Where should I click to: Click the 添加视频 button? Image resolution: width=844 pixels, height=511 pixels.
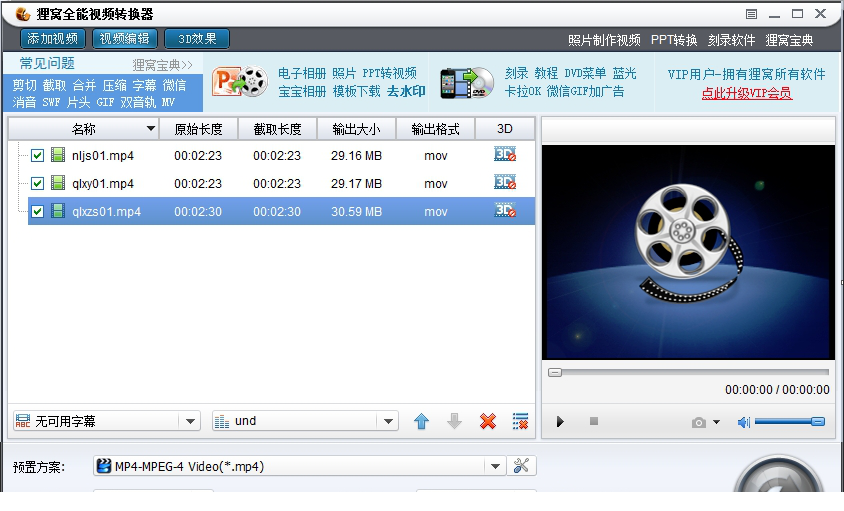point(53,39)
